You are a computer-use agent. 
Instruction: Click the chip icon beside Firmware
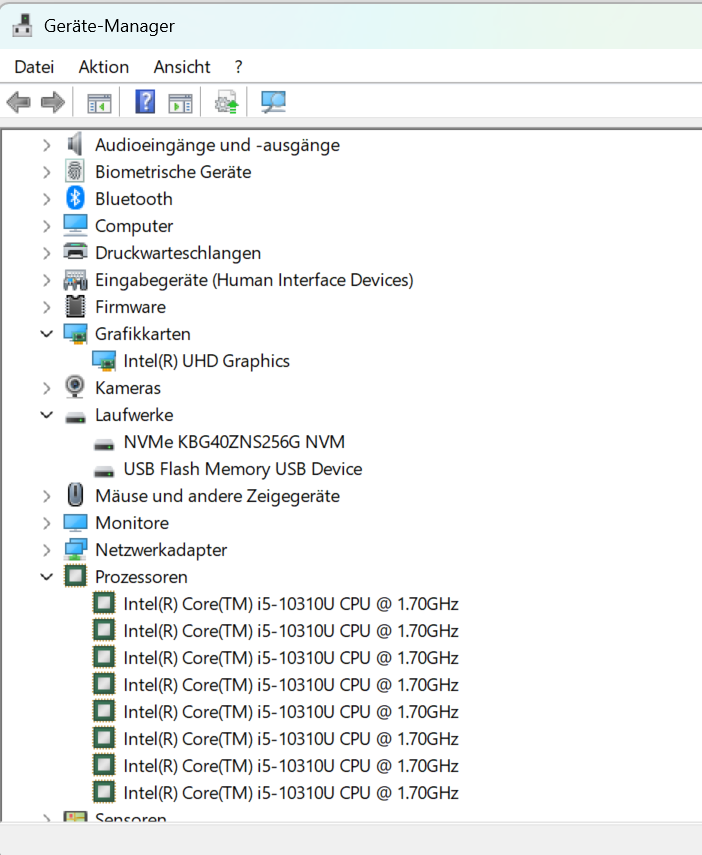tap(75, 306)
